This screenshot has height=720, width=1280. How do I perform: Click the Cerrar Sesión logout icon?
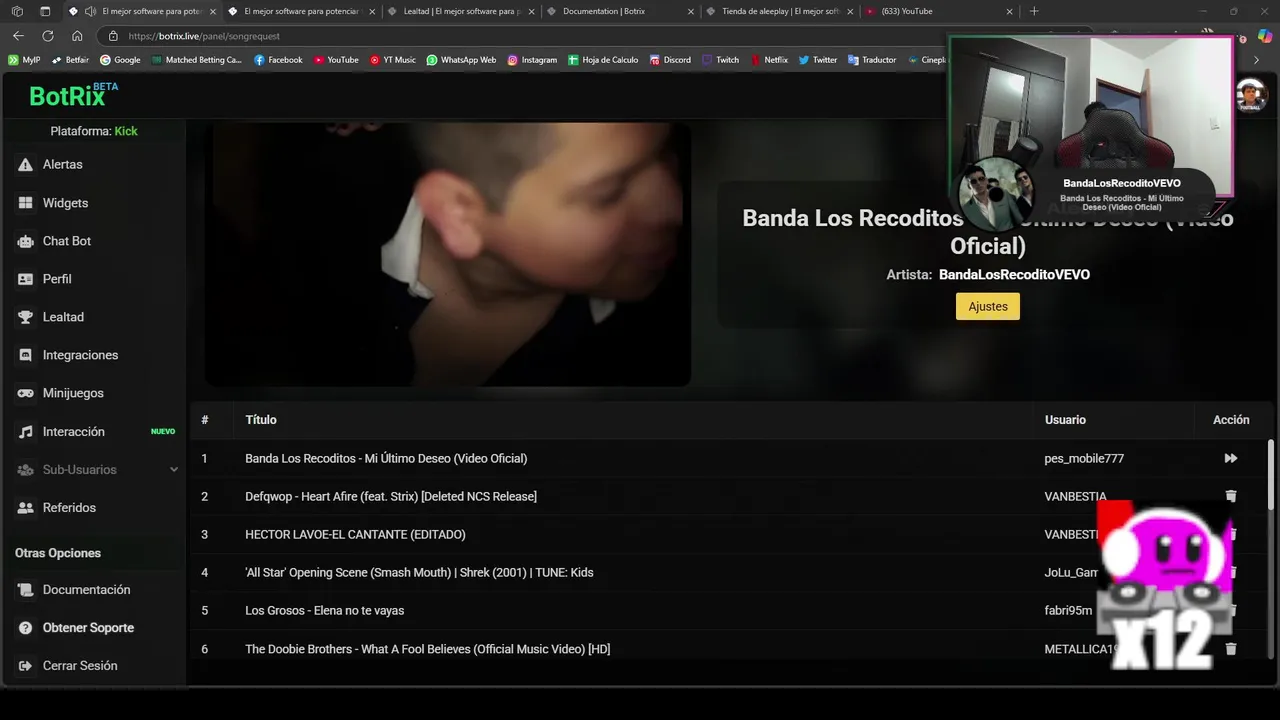click(25, 666)
